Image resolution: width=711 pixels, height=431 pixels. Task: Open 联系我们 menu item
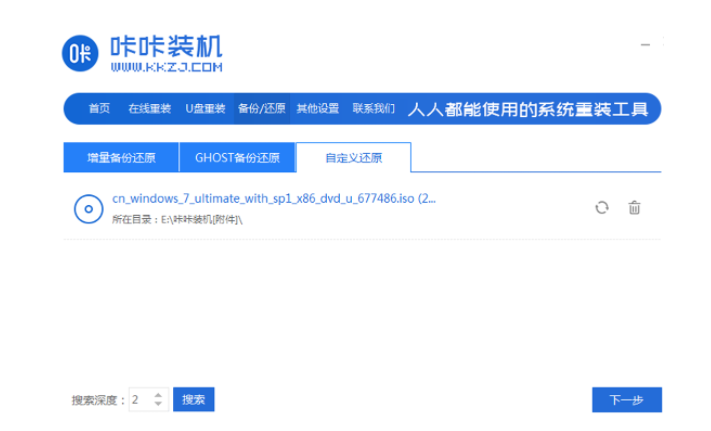pos(374,109)
